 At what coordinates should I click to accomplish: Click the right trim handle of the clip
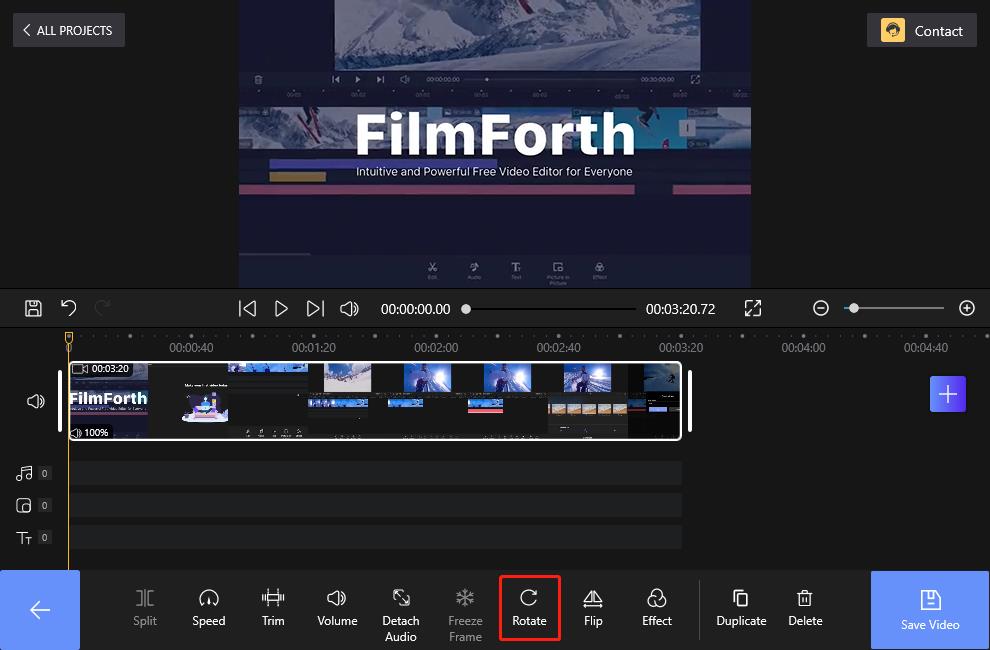689,400
